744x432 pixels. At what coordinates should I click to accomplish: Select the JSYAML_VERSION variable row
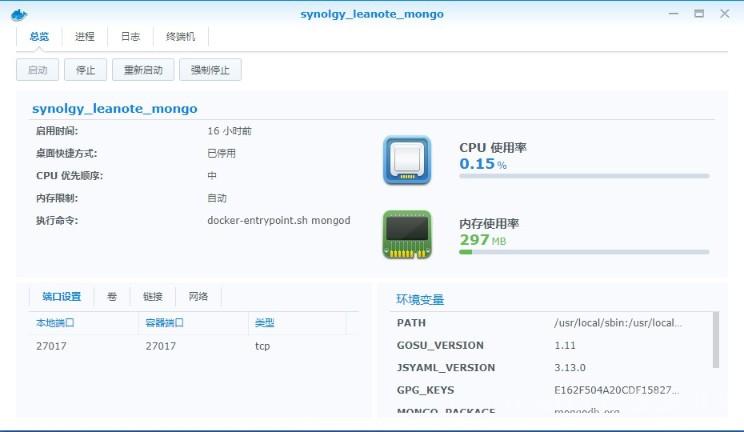550,367
